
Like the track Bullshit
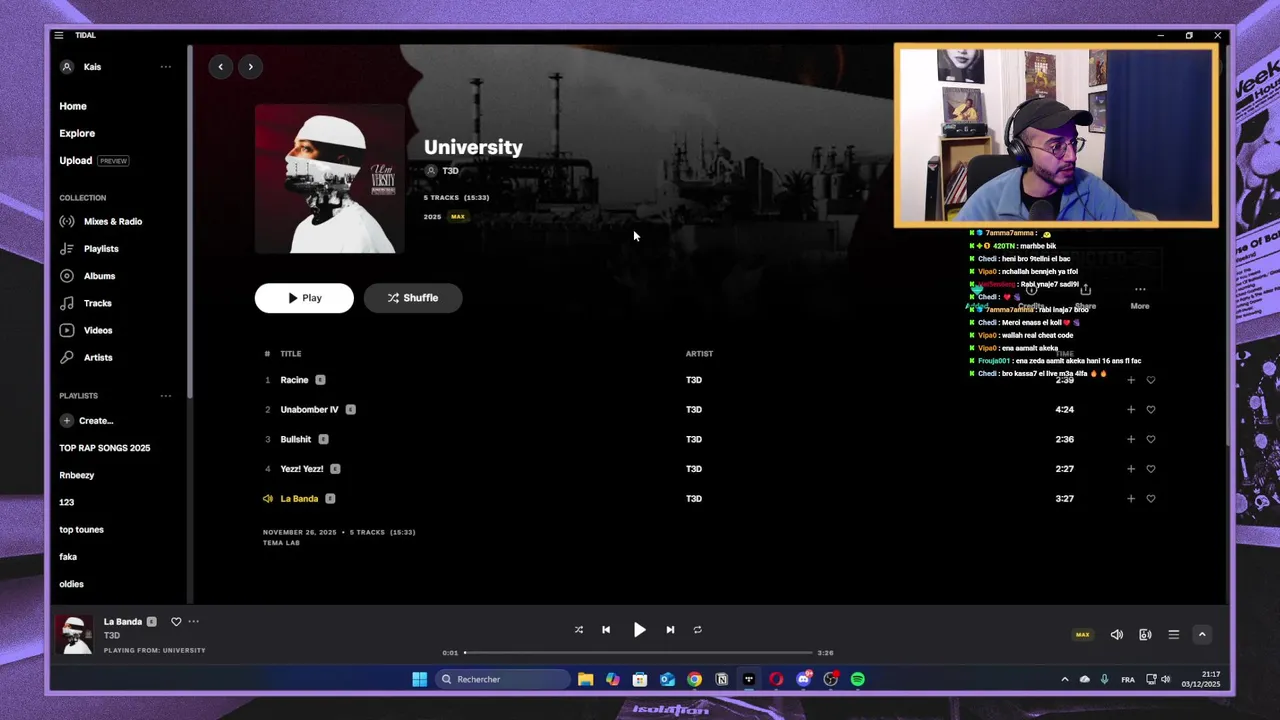(1151, 439)
